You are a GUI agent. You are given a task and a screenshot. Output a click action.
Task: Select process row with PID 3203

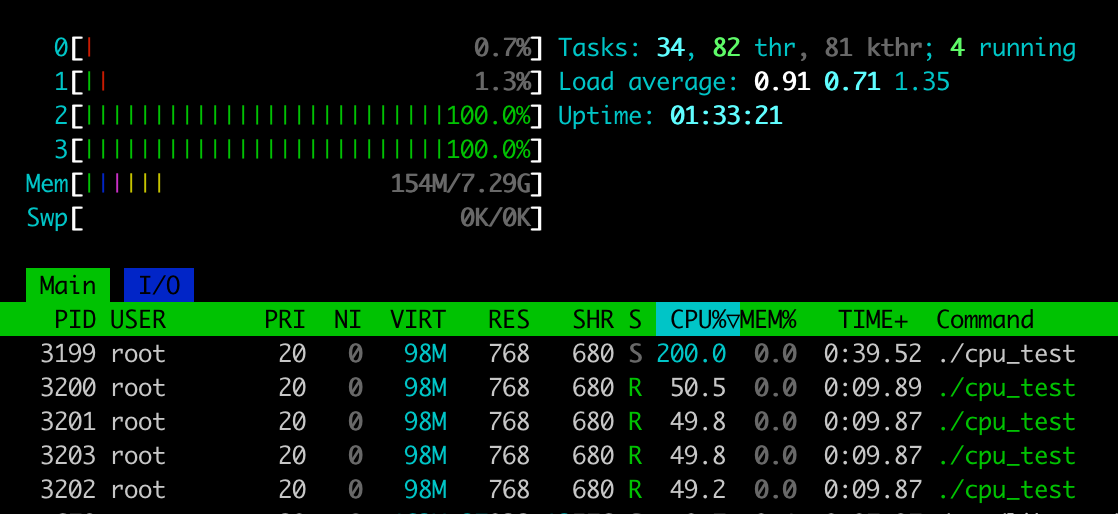[558, 456]
